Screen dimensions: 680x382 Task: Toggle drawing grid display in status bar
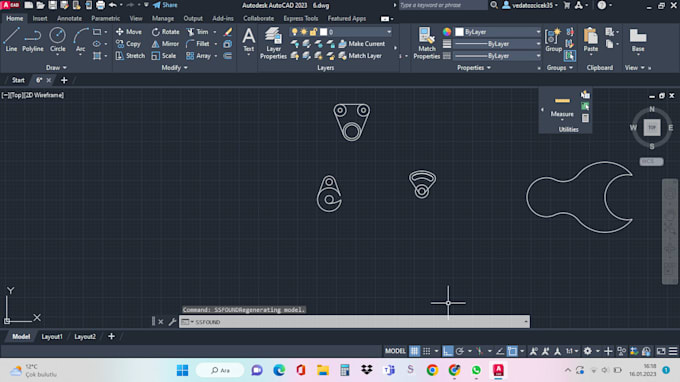[x=415, y=351]
